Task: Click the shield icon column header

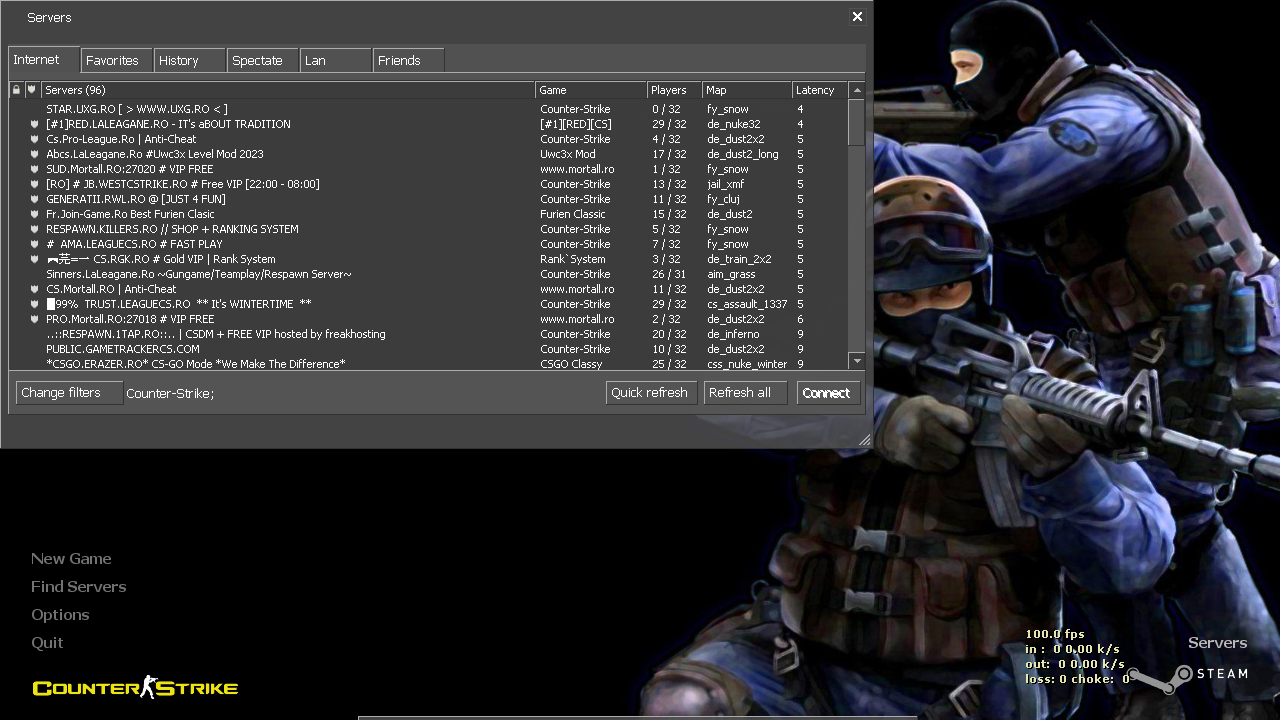Action: coord(32,89)
